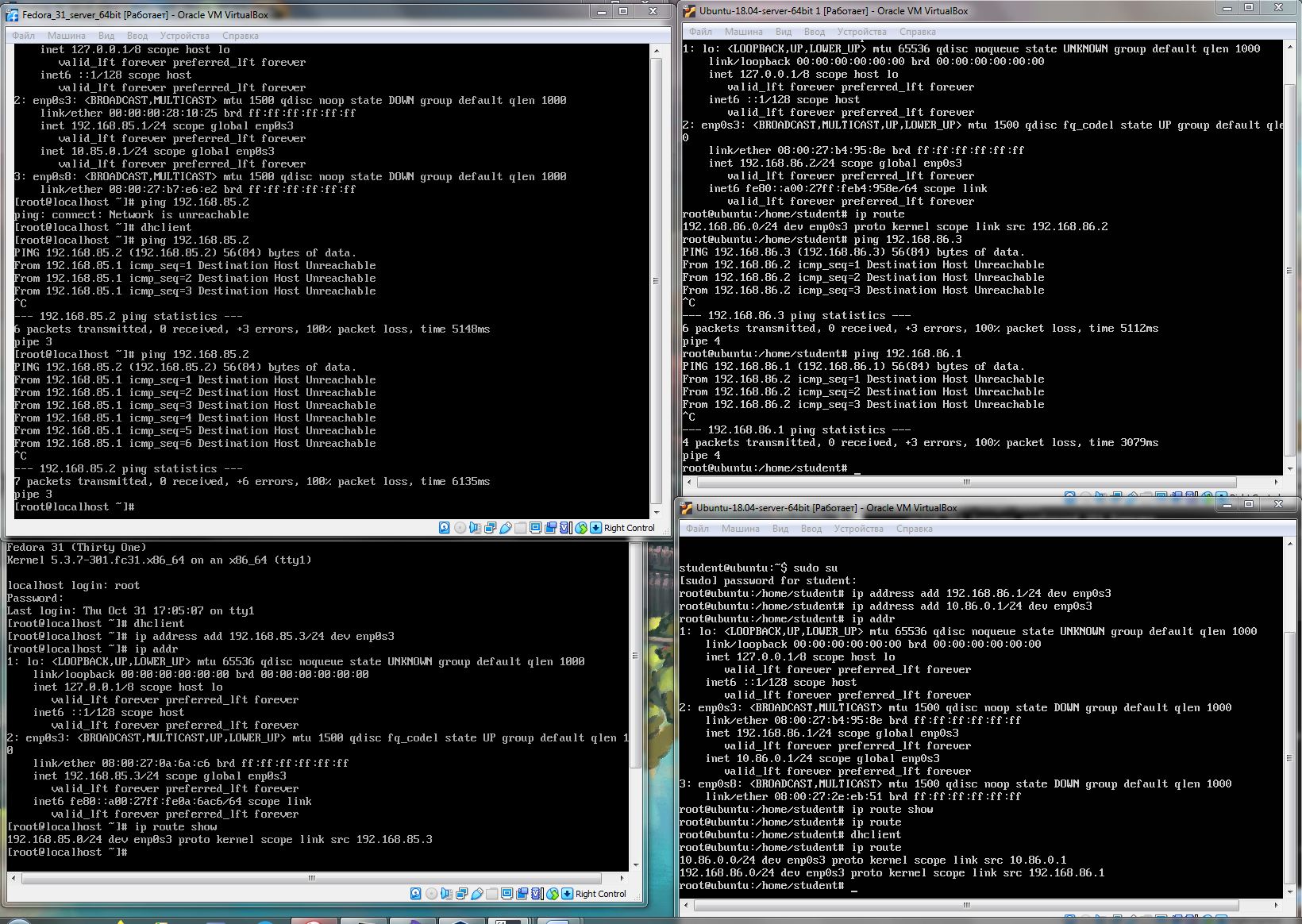Screen dimensions: 1302x924
Task: Click the display indicator in the bottom-left Fedora window
Action: pos(507,894)
